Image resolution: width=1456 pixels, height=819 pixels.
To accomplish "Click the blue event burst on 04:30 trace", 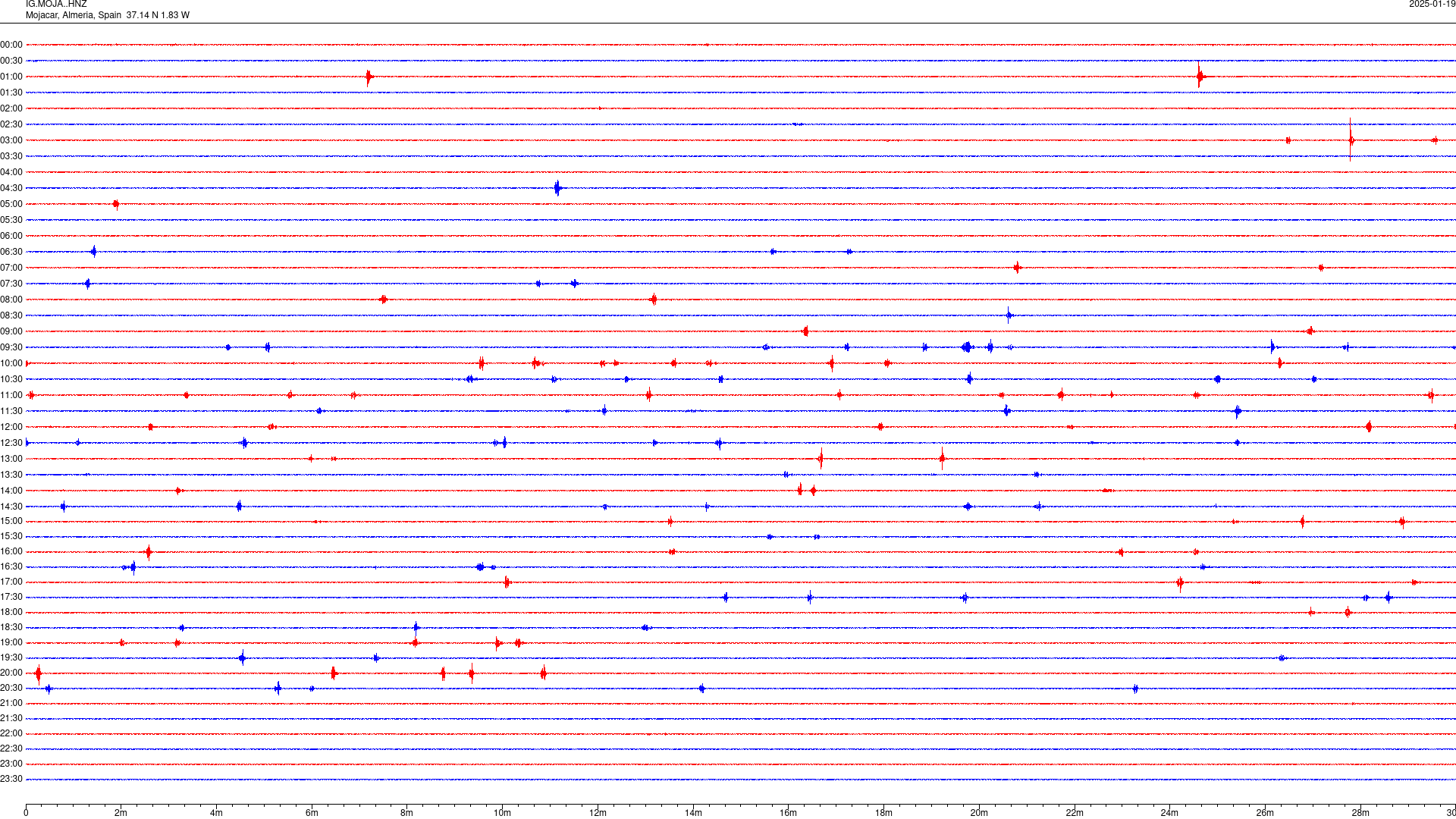I will click(x=557, y=188).
